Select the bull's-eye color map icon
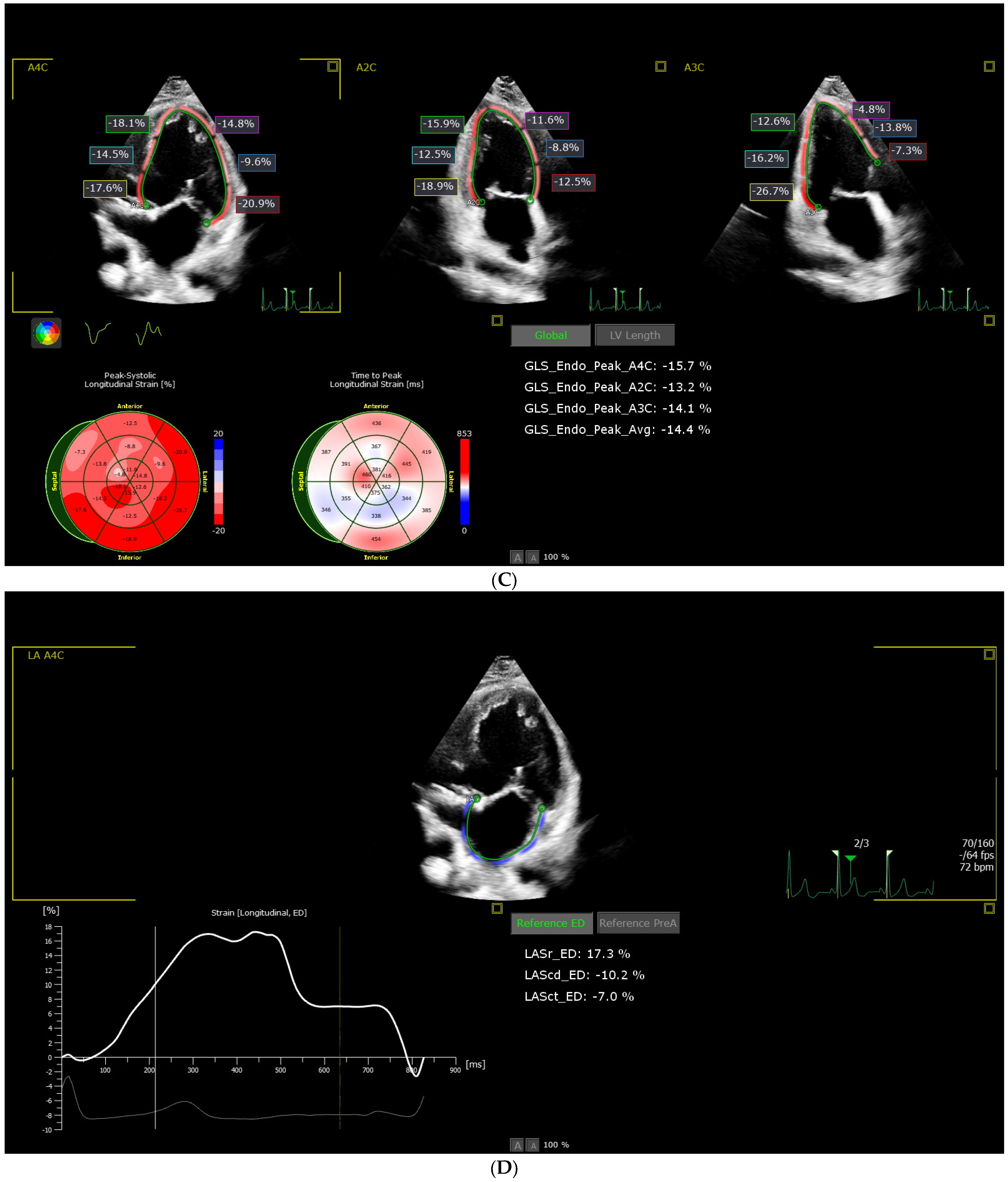Screen dimensions: 1008x1182 46,333
